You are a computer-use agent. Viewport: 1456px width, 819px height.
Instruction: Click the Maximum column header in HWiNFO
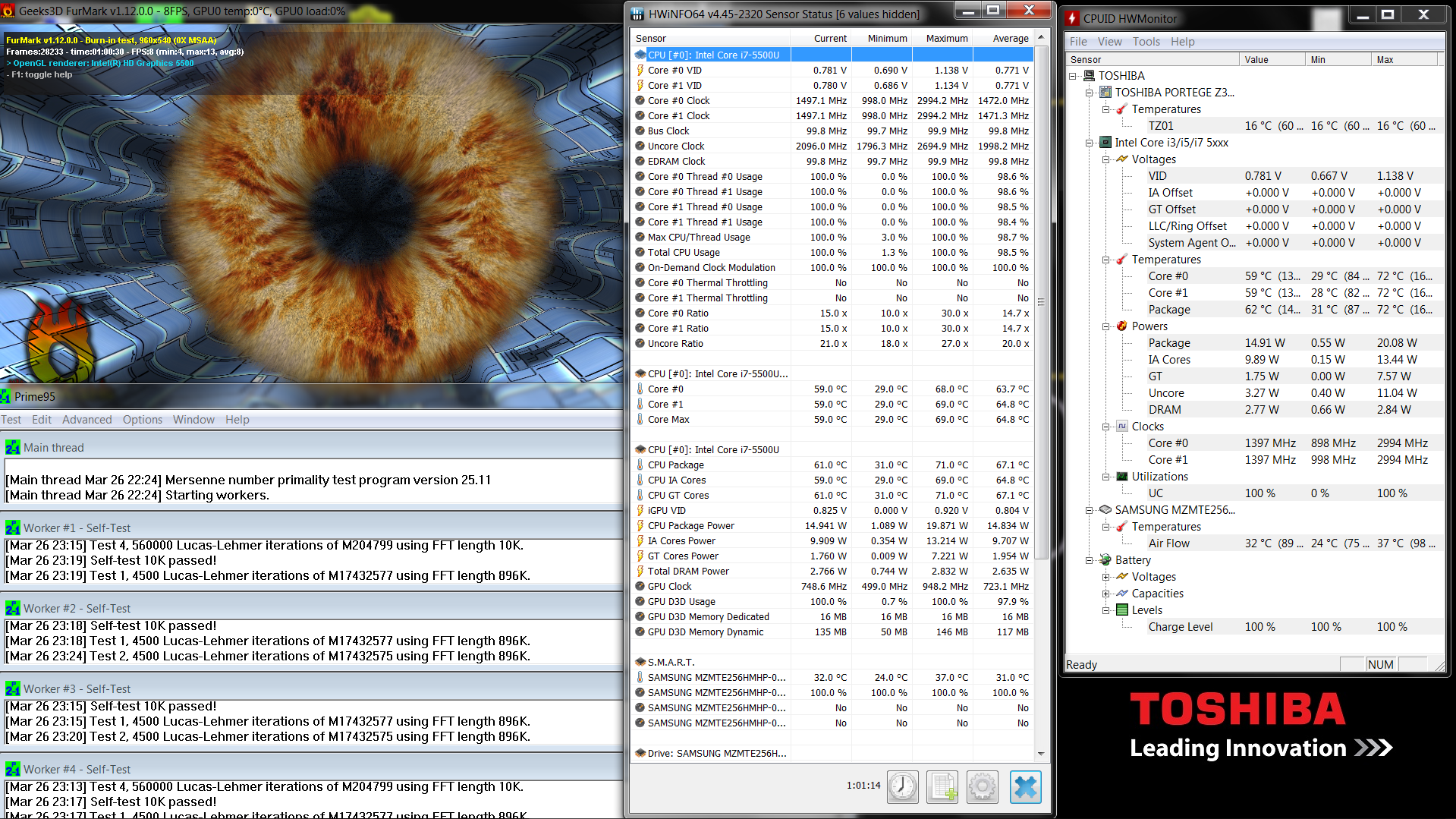[942, 38]
